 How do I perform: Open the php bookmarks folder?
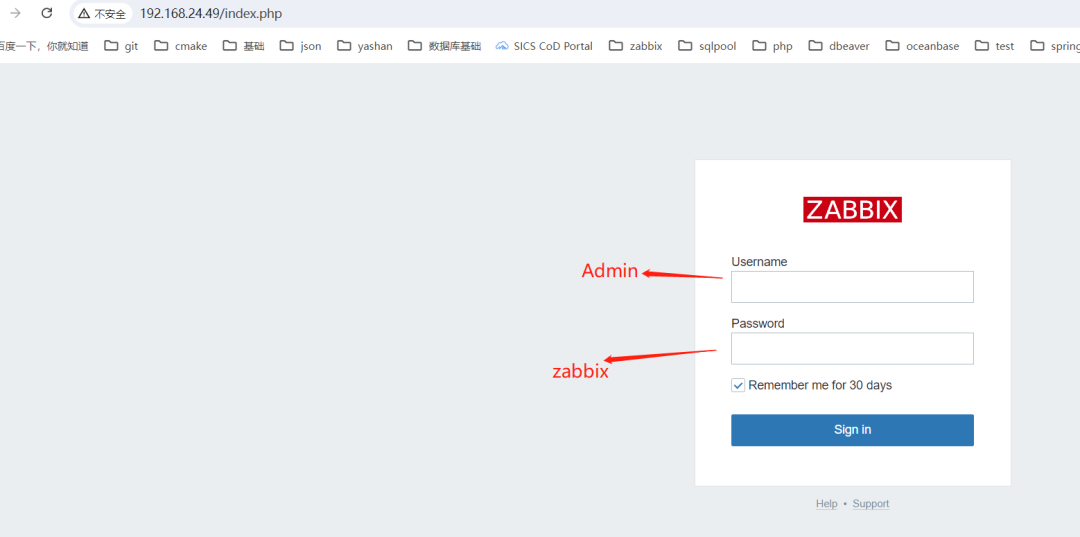(x=772, y=46)
